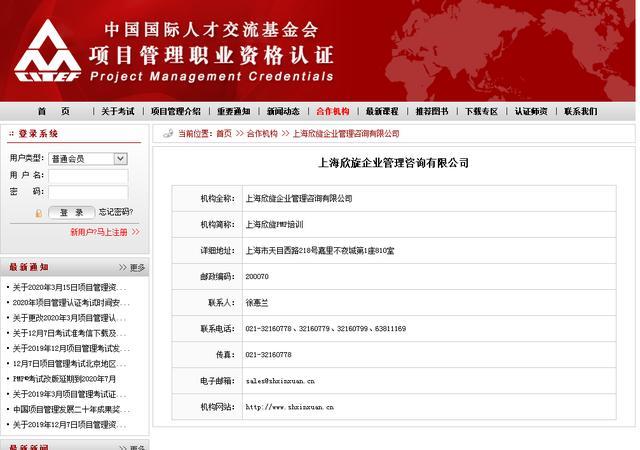This screenshot has width=640, height=450.
Task: Open notice 关于2019年3月项目管理考试证...
Action: coord(67,394)
